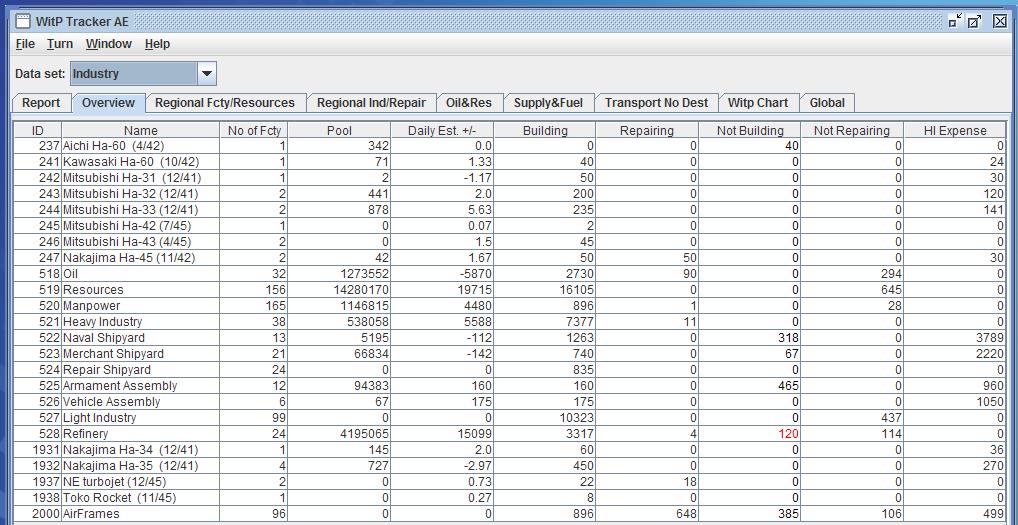Screen dimensions: 1018x525
Task: Select the Resources row name cell
Action: [141, 289]
